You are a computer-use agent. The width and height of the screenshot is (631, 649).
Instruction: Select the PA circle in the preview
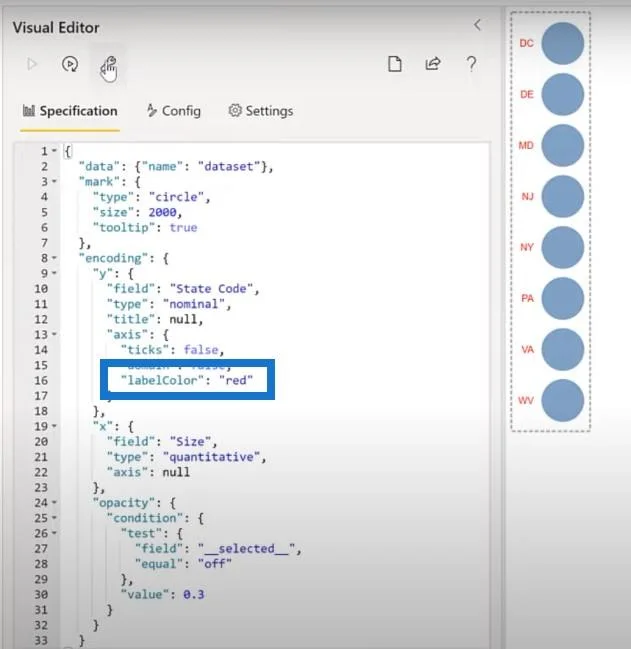563,298
